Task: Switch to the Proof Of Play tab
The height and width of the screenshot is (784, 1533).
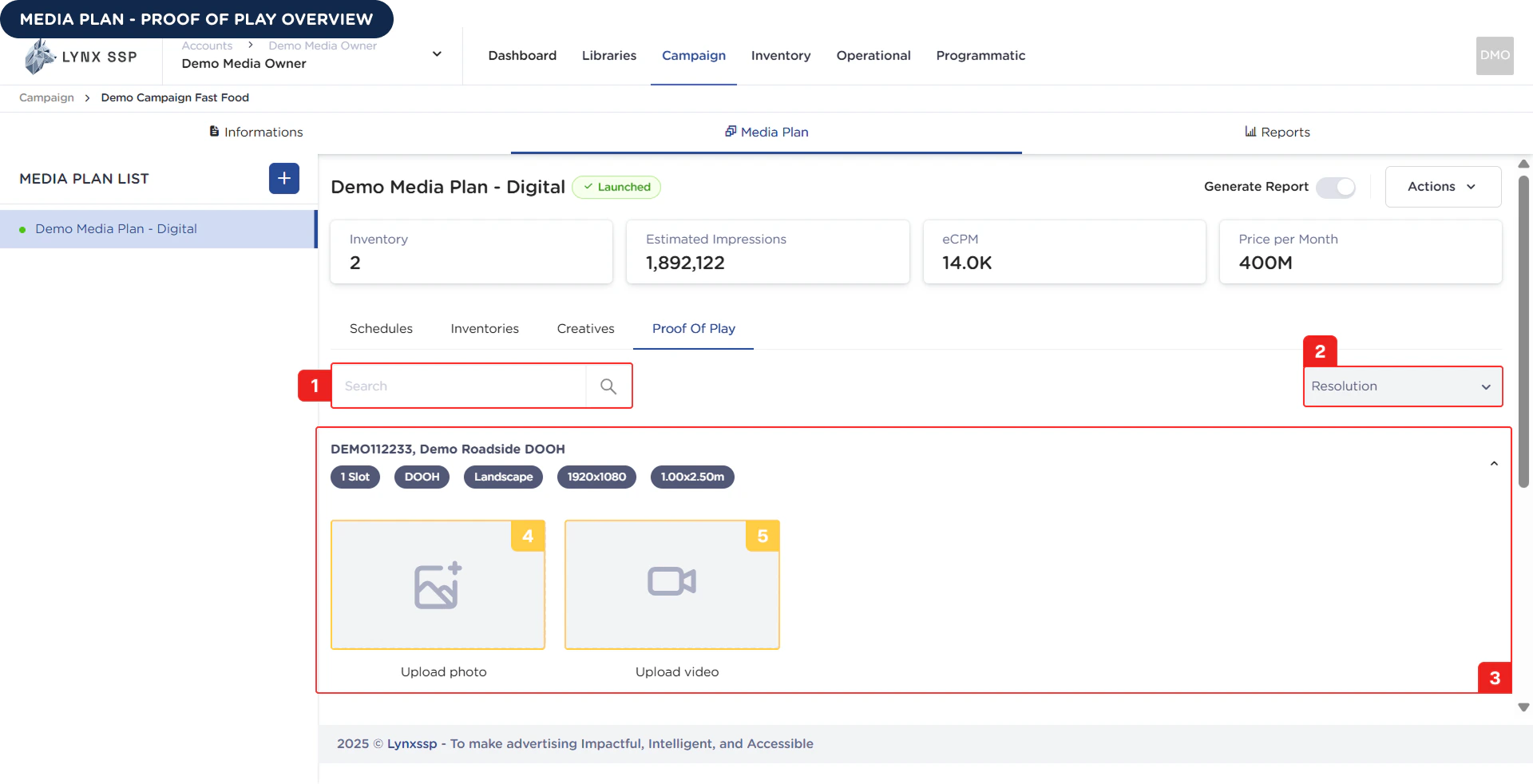Action: [x=693, y=329]
